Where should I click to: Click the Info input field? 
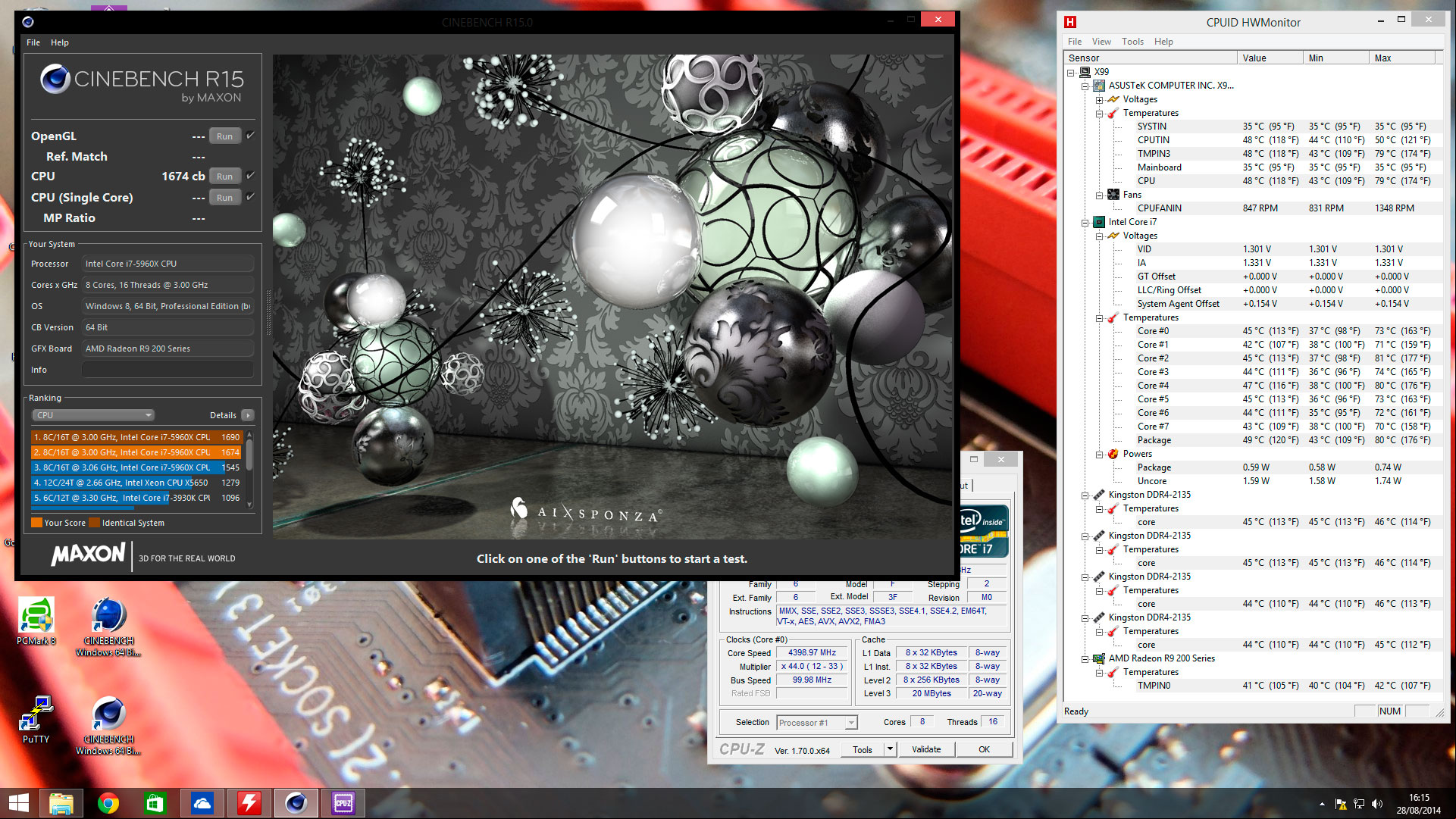[168, 370]
